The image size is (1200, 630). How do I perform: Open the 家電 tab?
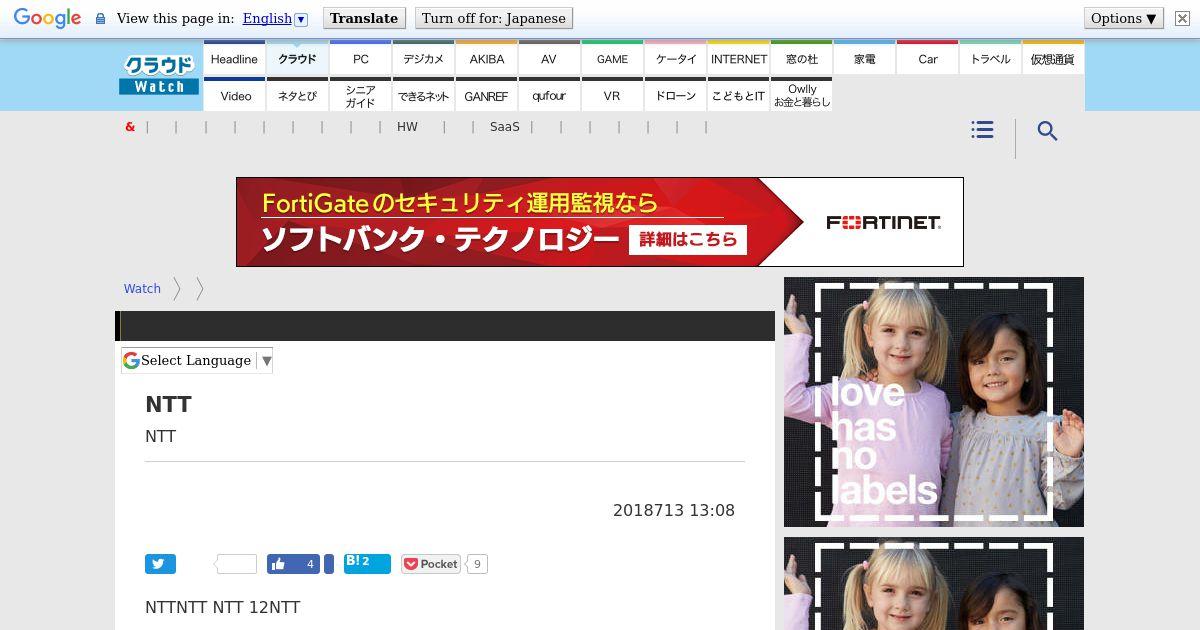865,59
